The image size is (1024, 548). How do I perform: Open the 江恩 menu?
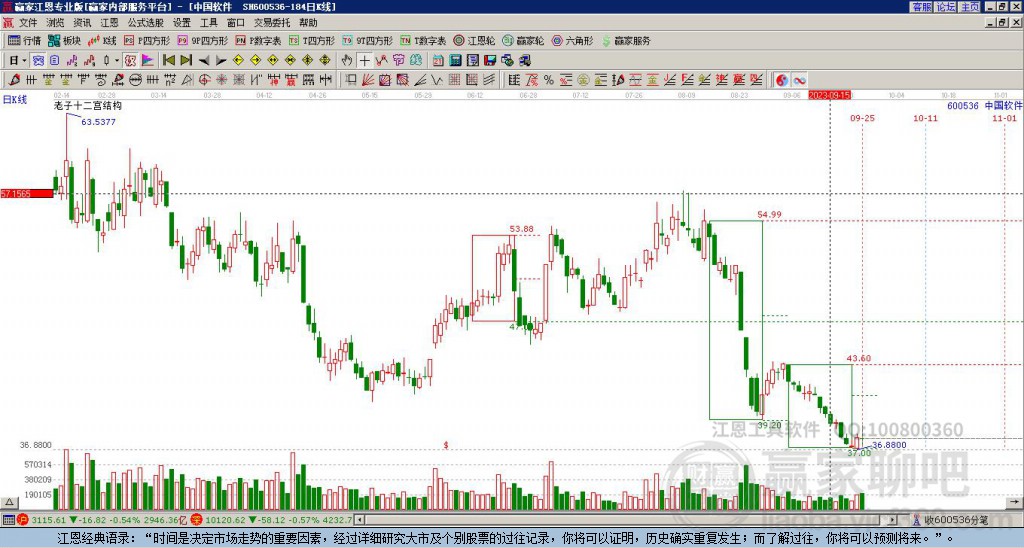pyautogui.click(x=110, y=23)
